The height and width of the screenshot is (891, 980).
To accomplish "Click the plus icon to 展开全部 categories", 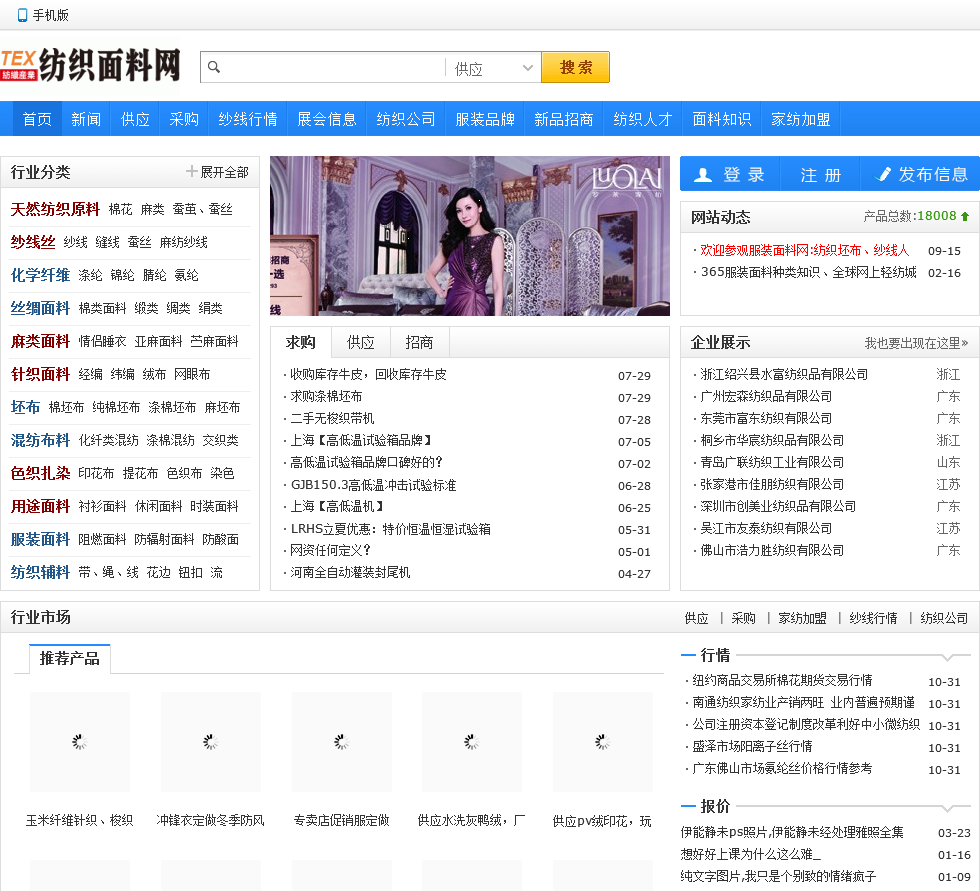I will point(191,172).
